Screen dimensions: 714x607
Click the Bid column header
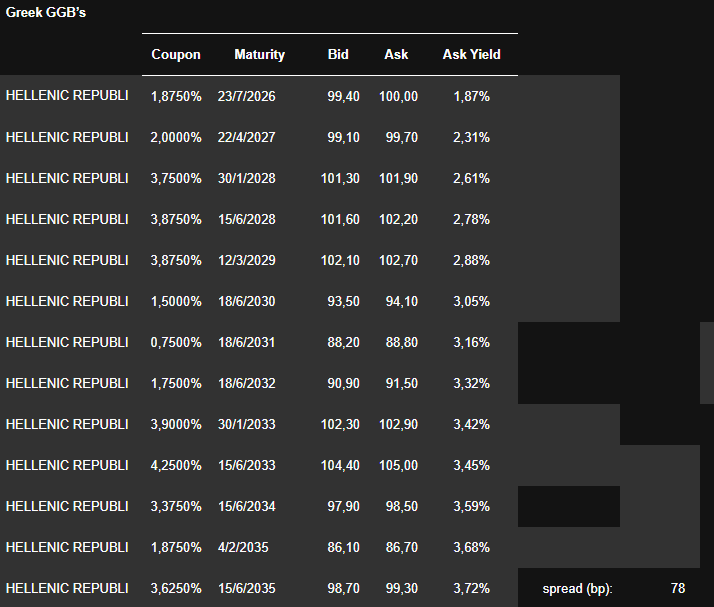coord(338,55)
